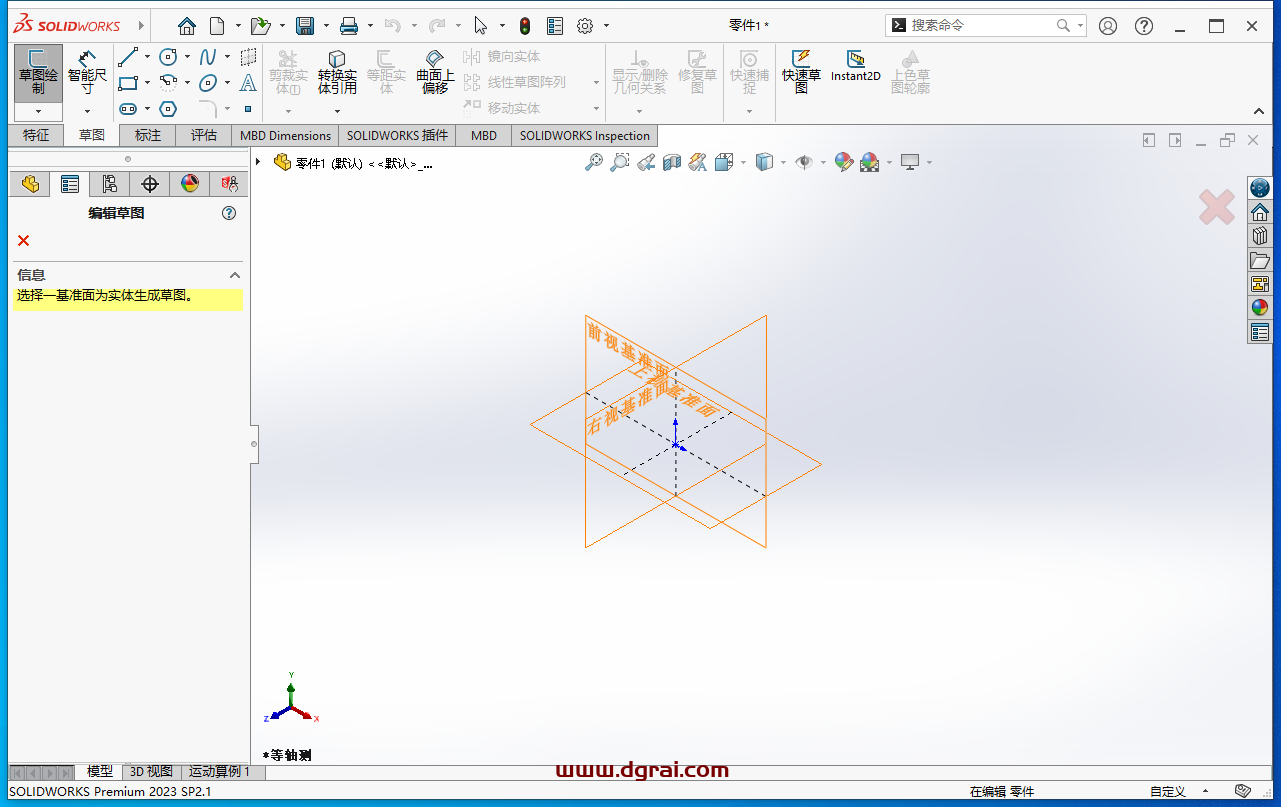Open the PropertyManager tab
This screenshot has height=807, width=1281.
point(70,184)
